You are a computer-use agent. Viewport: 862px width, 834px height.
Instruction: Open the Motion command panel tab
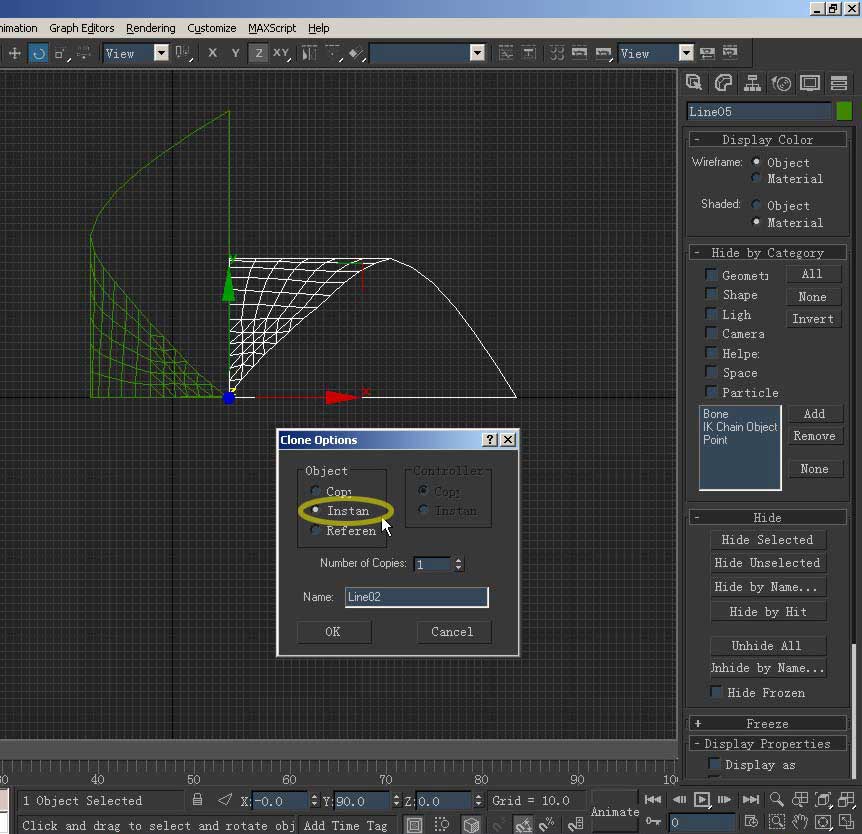pos(781,83)
